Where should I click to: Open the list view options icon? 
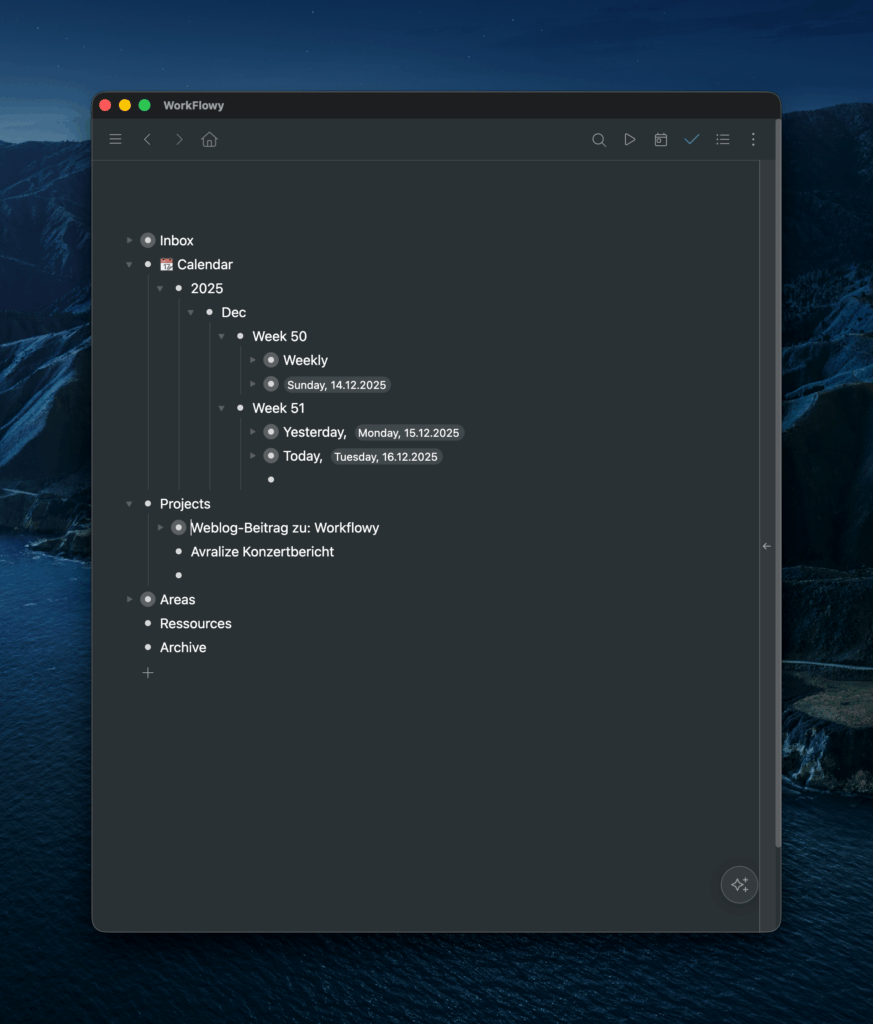click(723, 140)
